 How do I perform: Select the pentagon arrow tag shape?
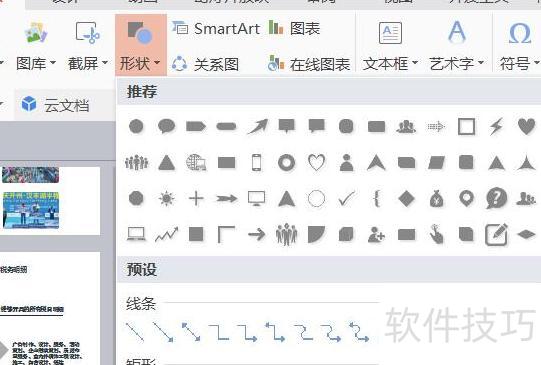[x=196, y=127]
